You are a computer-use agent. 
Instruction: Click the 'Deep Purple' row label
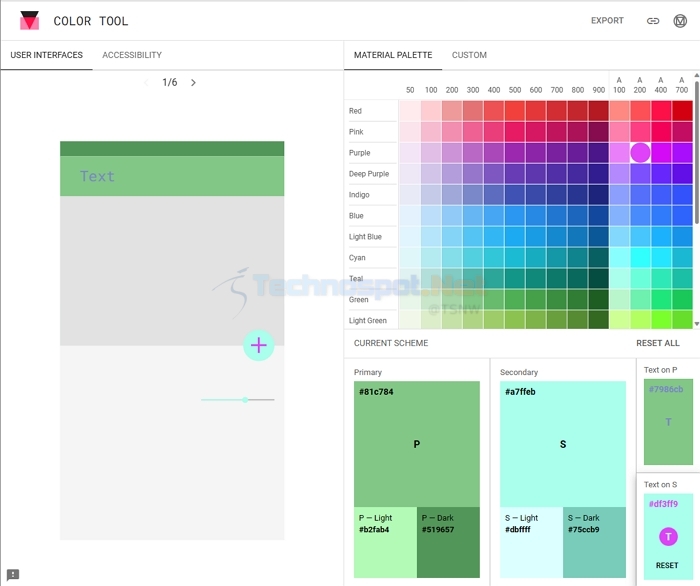click(369, 174)
